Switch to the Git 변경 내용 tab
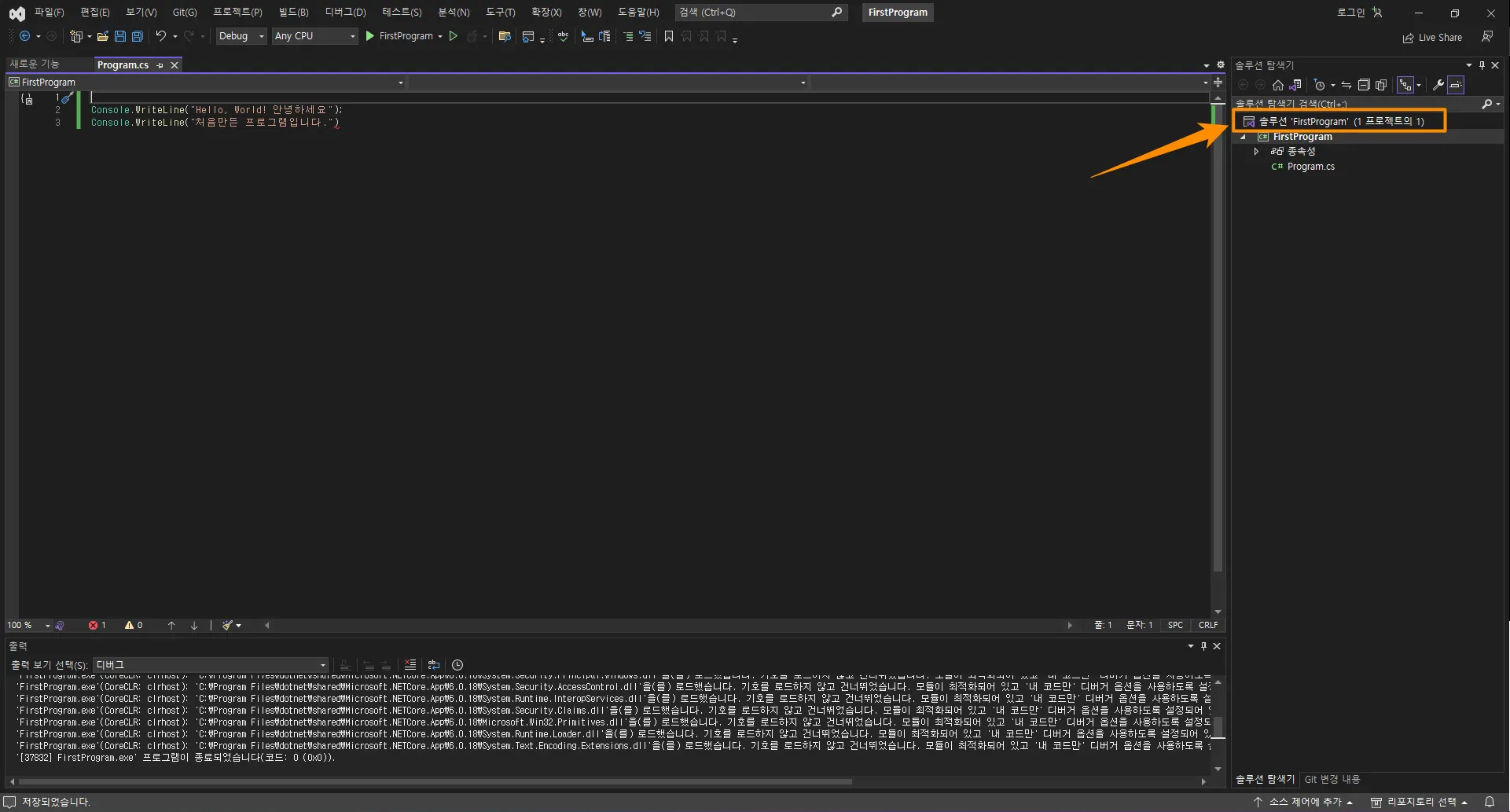 [1332, 780]
